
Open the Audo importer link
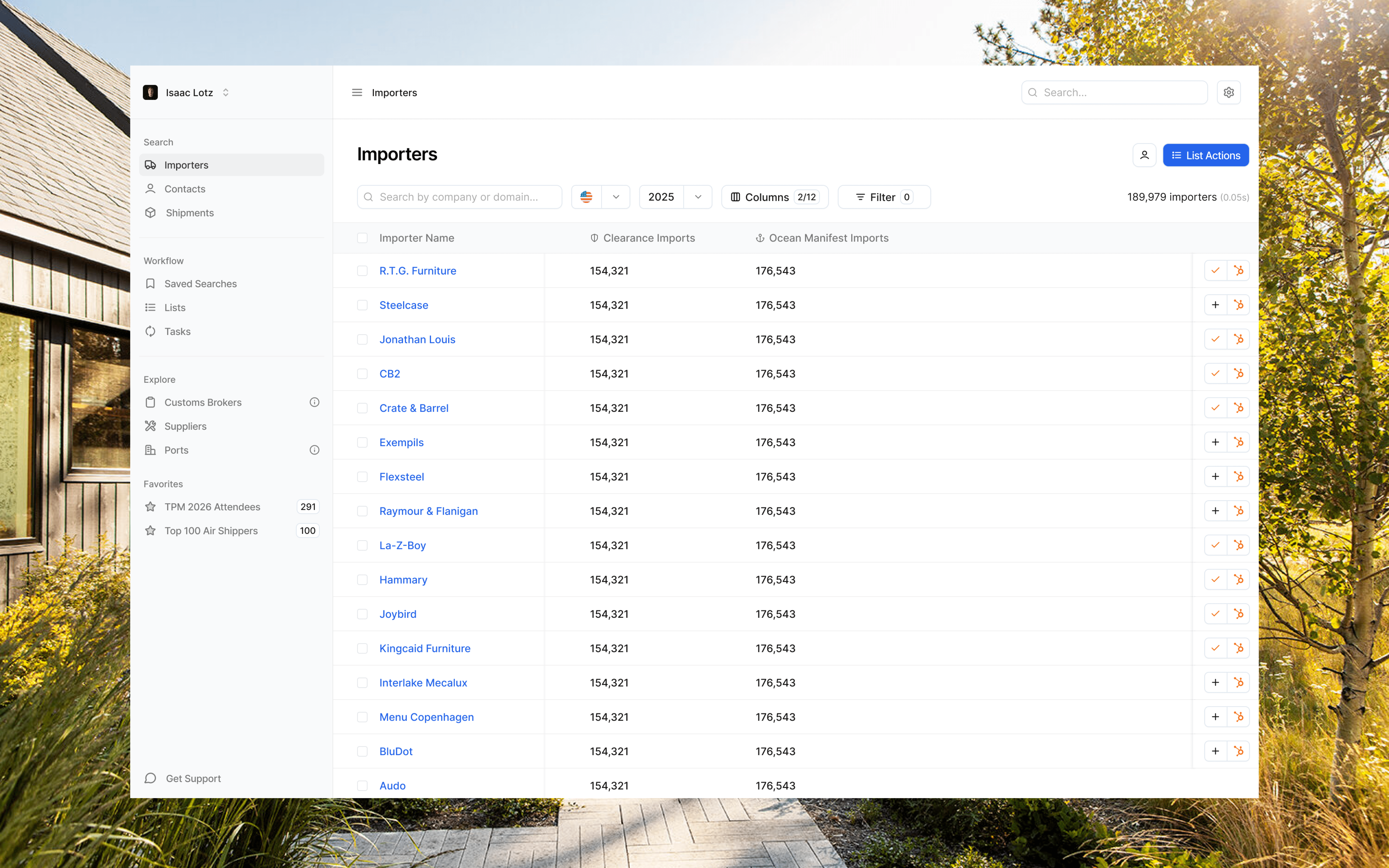(x=393, y=786)
